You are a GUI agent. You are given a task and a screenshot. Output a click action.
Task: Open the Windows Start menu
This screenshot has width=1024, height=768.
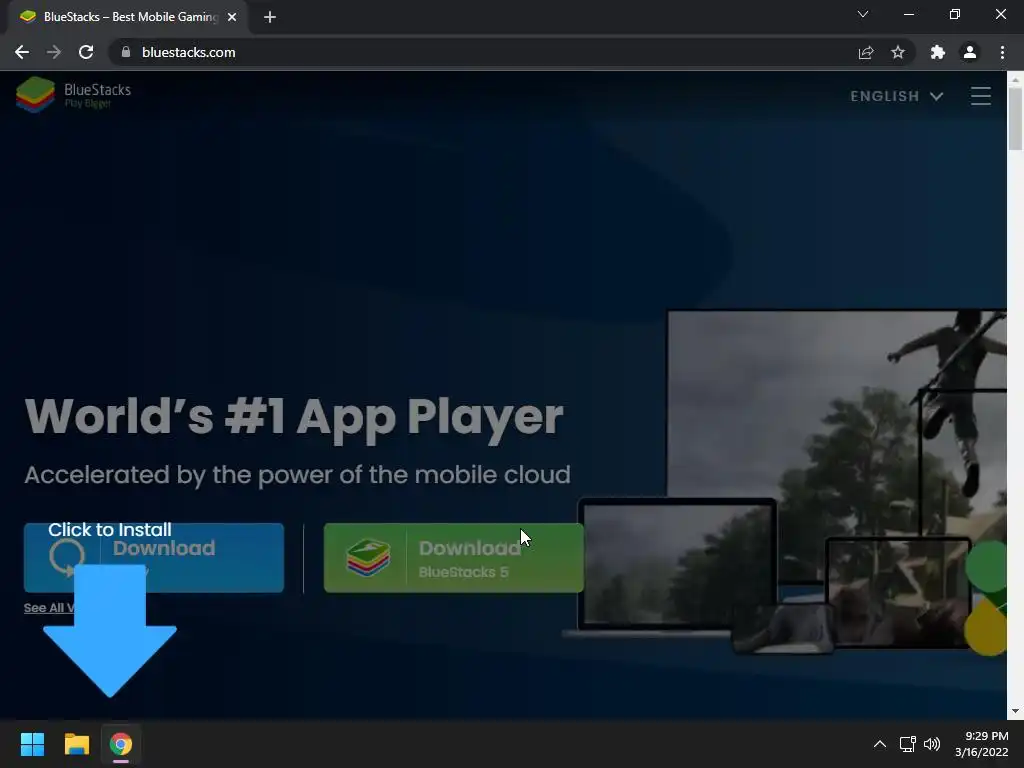32,744
